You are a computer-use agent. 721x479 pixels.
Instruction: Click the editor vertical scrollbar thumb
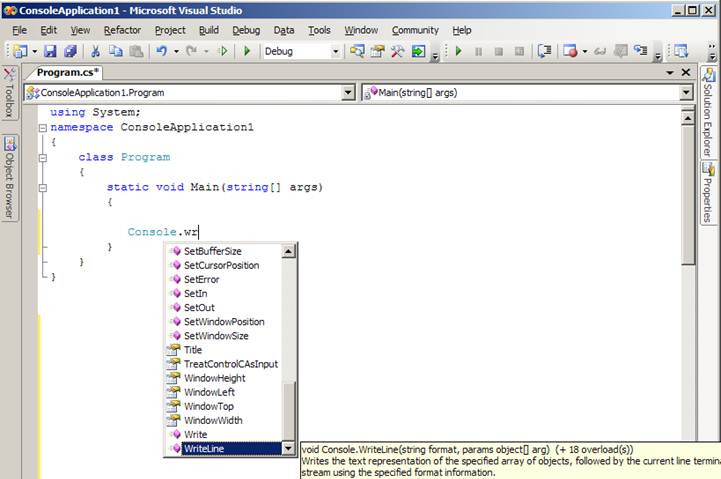(687, 195)
